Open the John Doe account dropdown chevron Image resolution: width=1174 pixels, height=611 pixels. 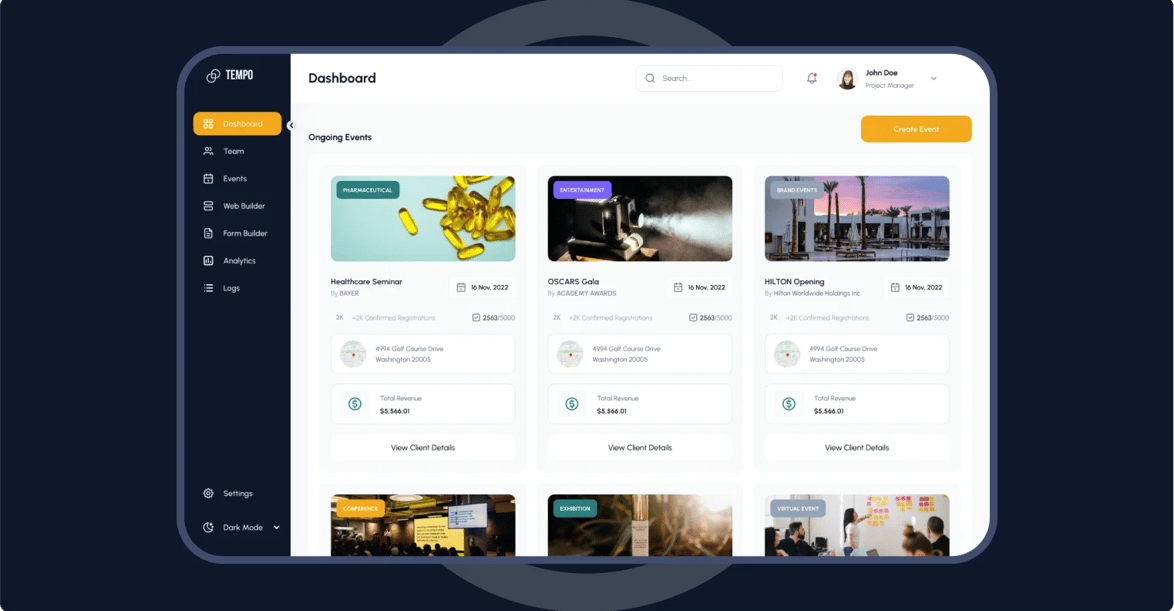tap(934, 79)
